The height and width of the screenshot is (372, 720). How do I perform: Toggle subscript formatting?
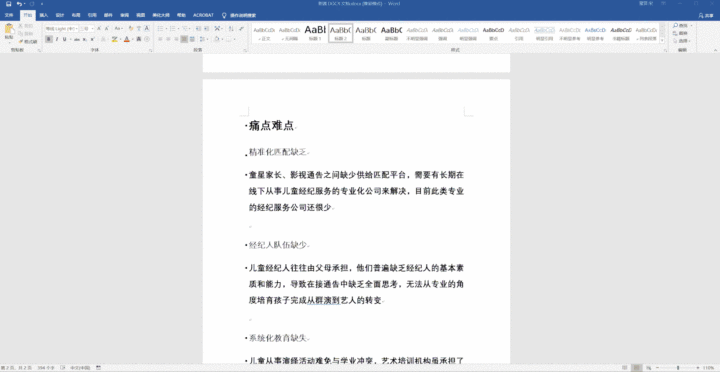coord(85,39)
